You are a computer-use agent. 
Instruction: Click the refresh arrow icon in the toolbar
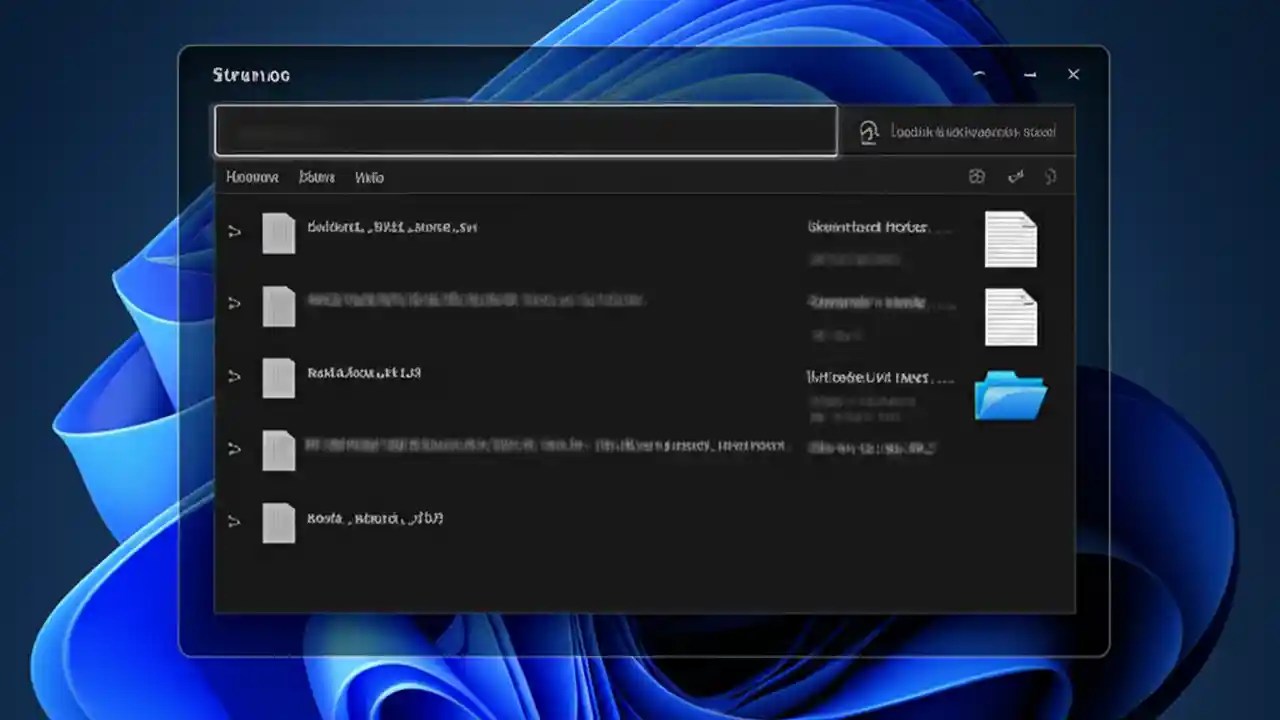(x=1015, y=176)
